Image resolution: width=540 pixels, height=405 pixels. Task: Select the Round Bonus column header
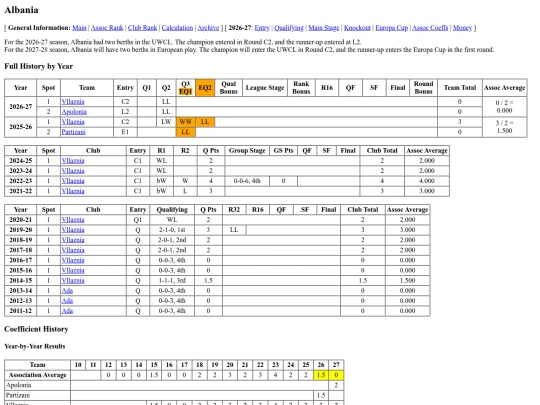[424, 88]
